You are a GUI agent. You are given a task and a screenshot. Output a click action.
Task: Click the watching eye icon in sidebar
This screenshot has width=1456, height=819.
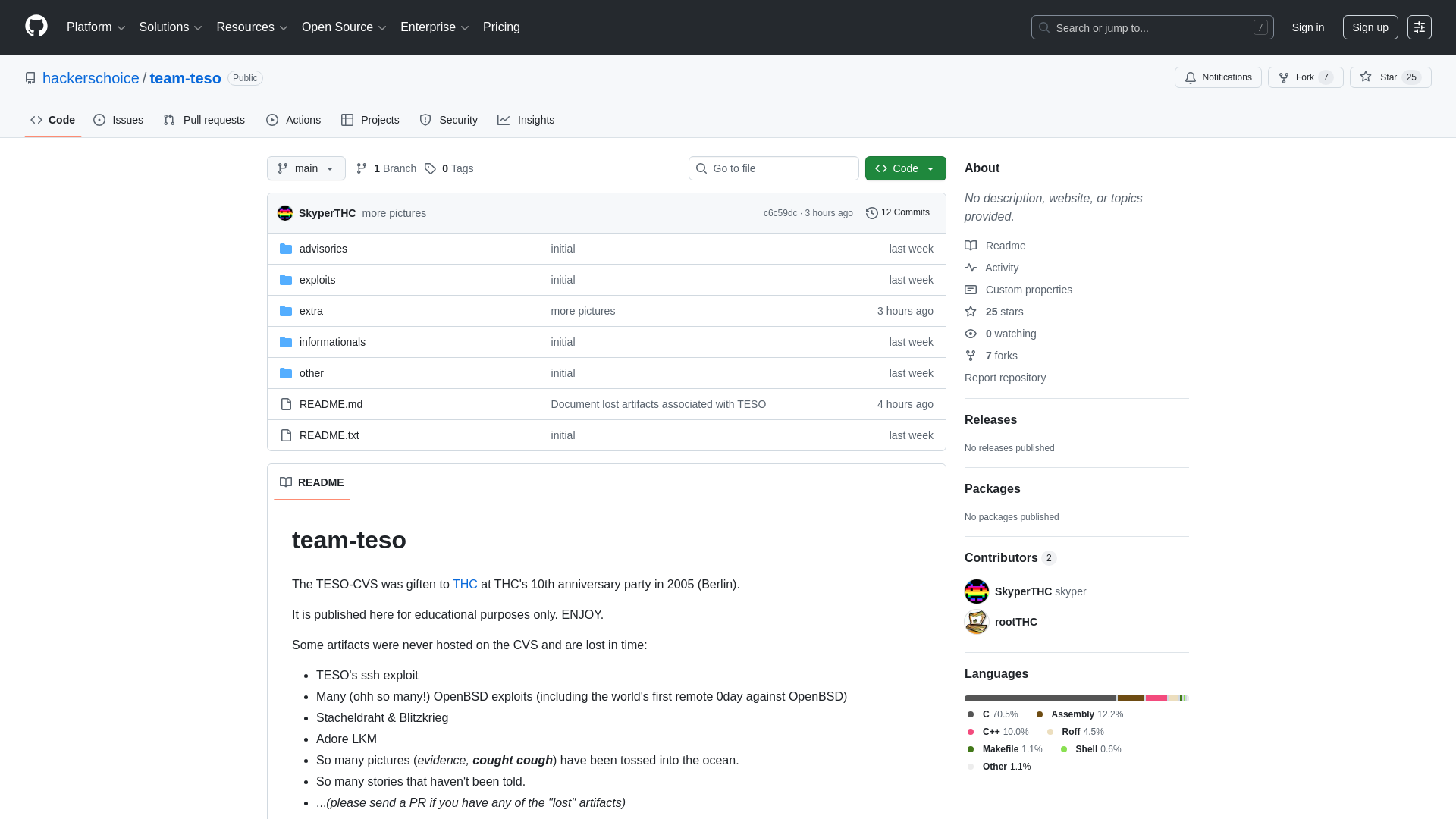(x=971, y=334)
